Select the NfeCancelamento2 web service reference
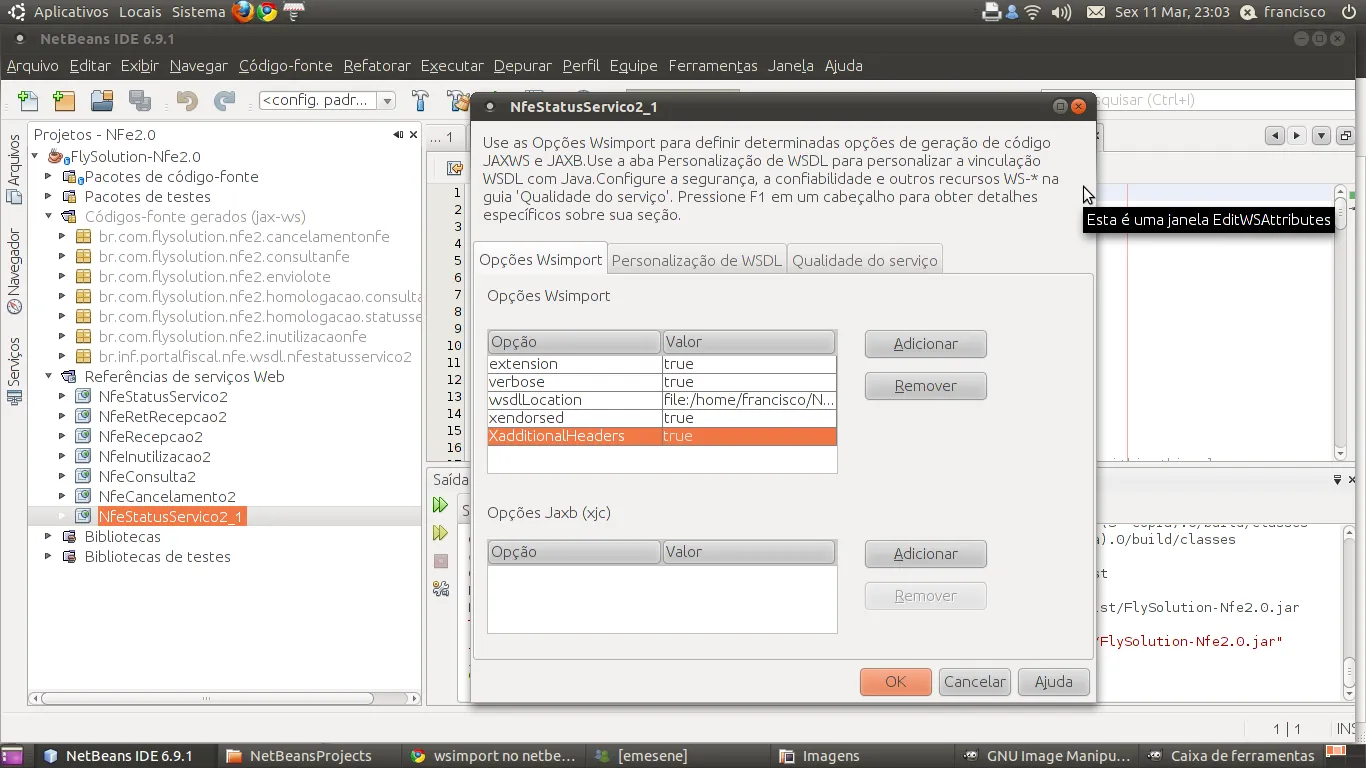This screenshot has height=768, width=1366. (167, 496)
